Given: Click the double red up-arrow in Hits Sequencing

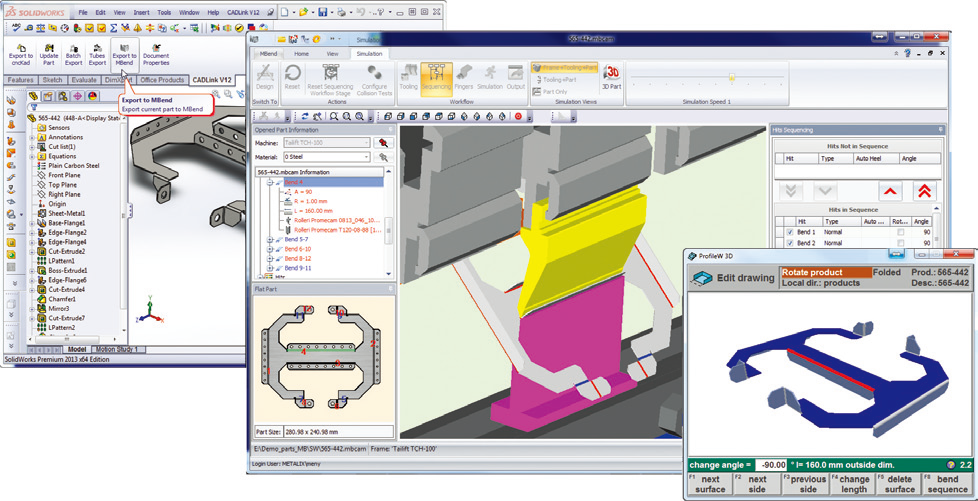Looking at the screenshot, I should pyautogui.click(x=924, y=191).
